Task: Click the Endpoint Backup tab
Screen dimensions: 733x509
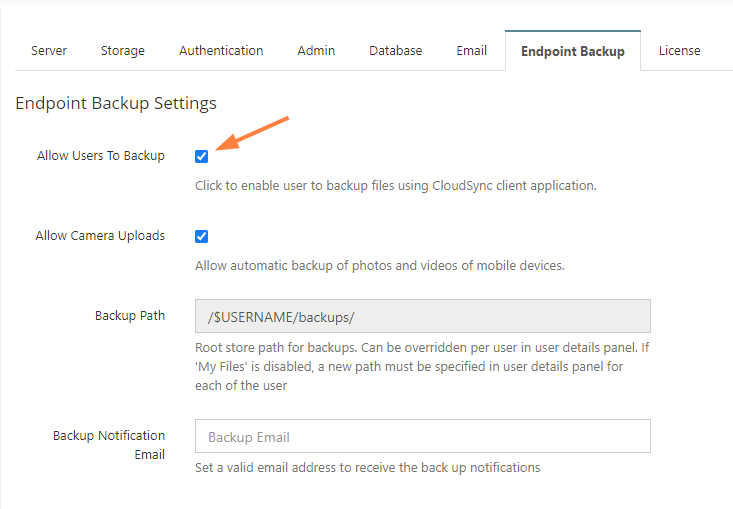Action: 573,51
